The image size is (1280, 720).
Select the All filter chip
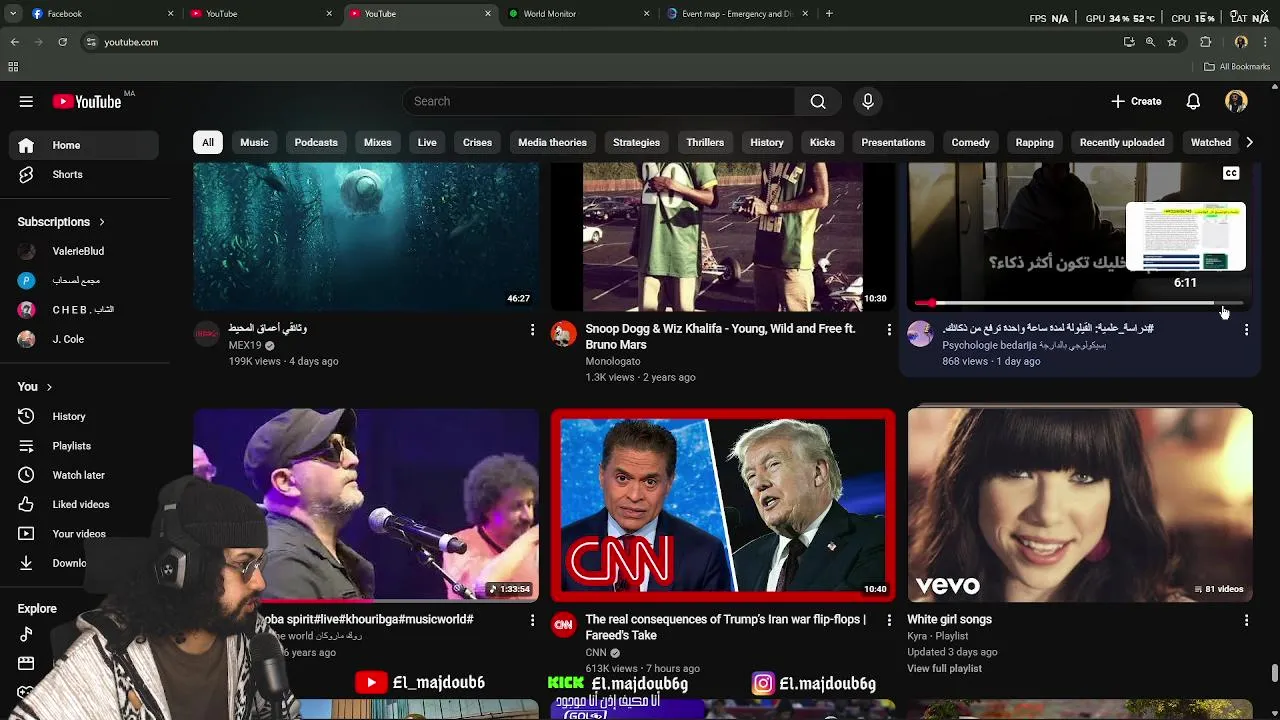pos(208,142)
